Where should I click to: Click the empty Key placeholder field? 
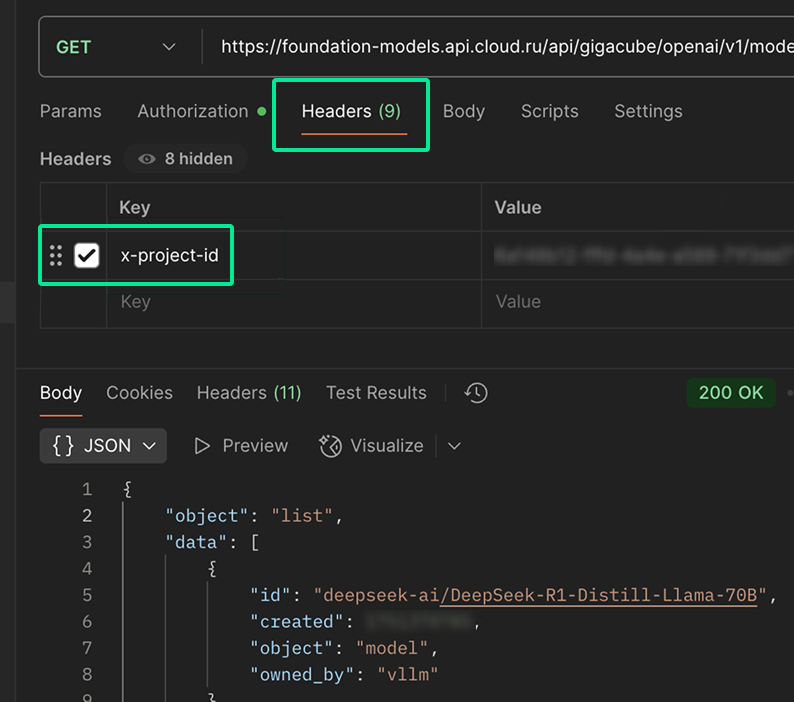pos(294,302)
